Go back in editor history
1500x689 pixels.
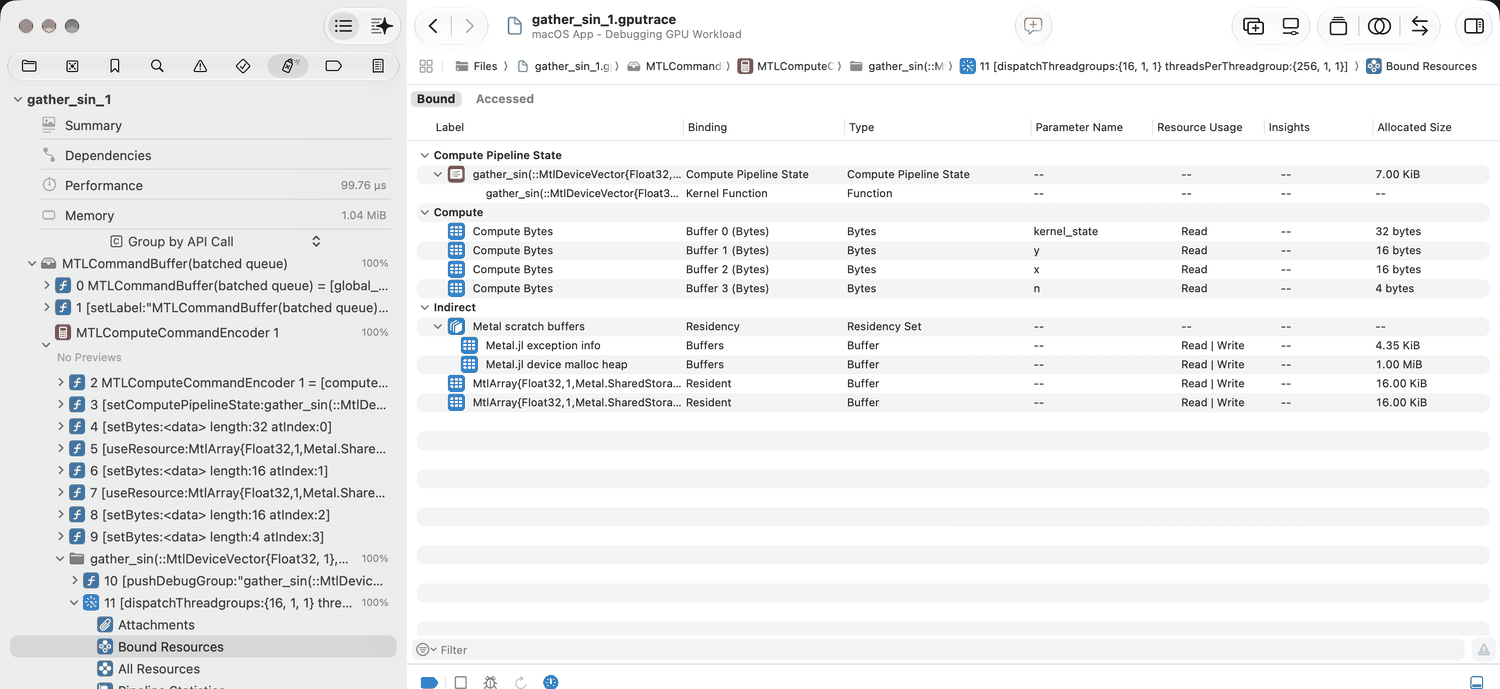(433, 26)
